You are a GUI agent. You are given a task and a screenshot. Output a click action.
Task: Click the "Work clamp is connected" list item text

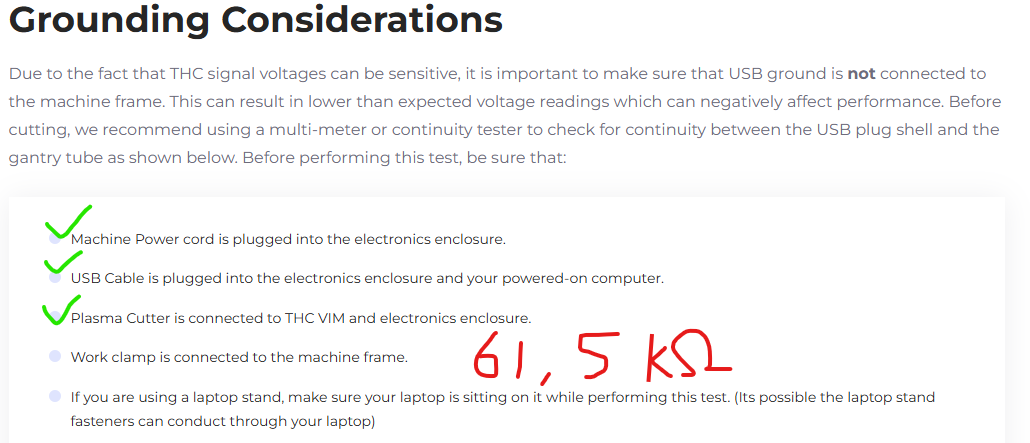coord(239,357)
